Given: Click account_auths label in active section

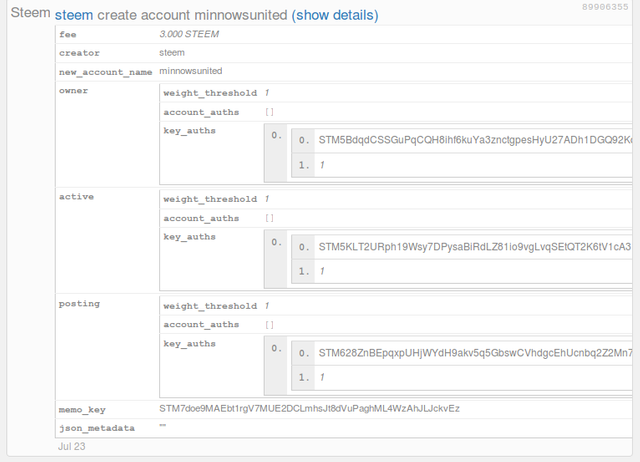Looking at the screenshot, I should tap(201, 218).
